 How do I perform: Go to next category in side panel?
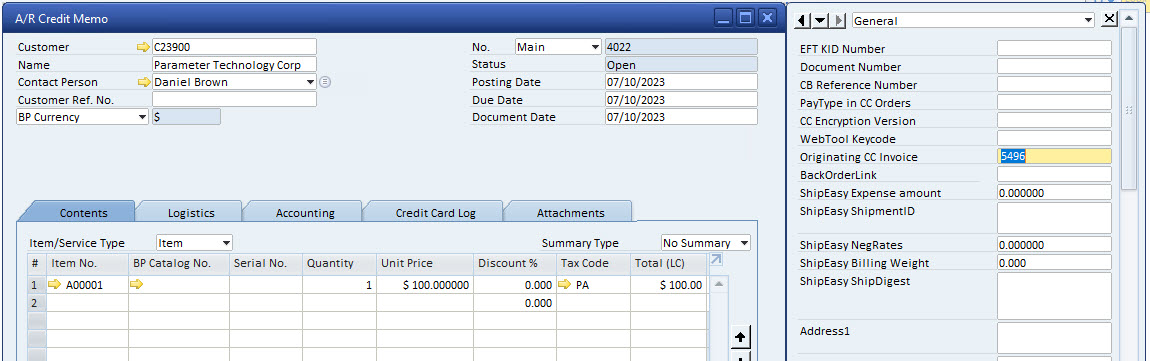[839, 21]
